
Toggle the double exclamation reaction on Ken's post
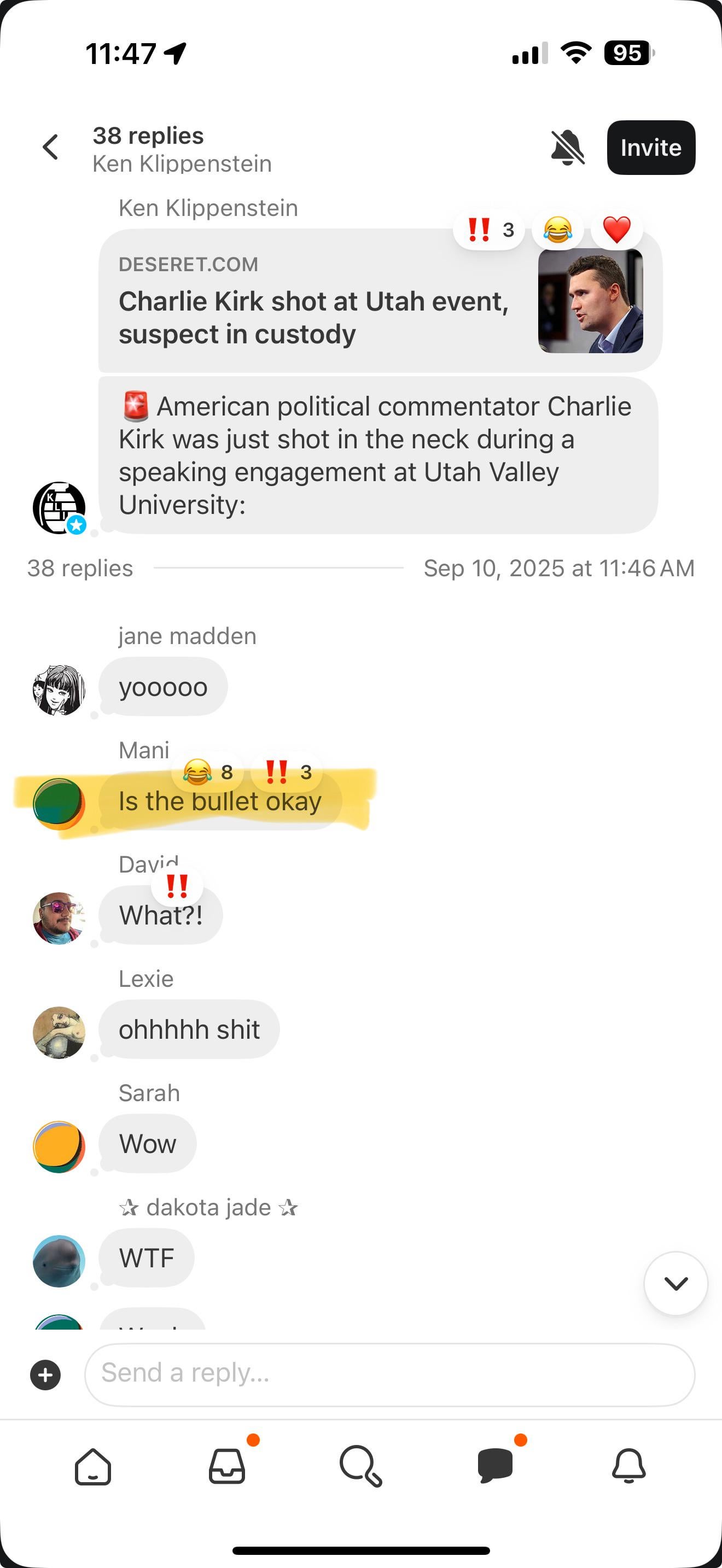click(x=489, y=230)
